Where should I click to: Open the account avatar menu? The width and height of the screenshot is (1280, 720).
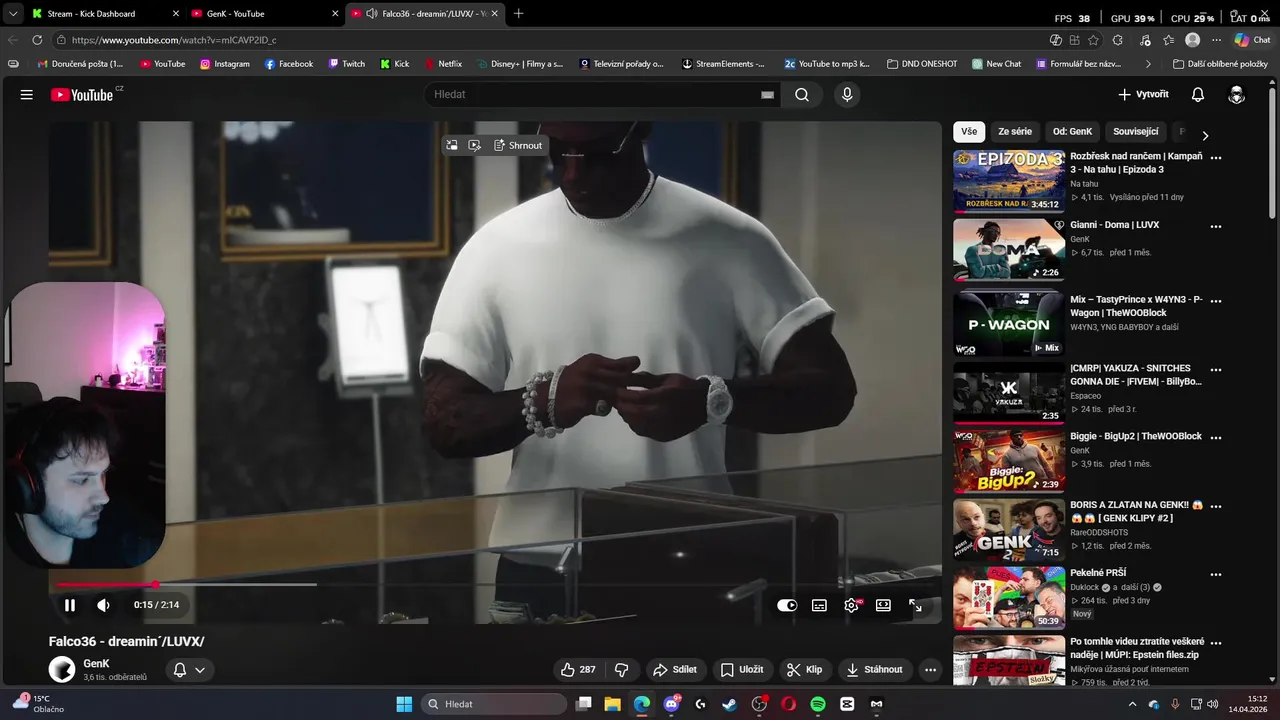coord(1236,95)
